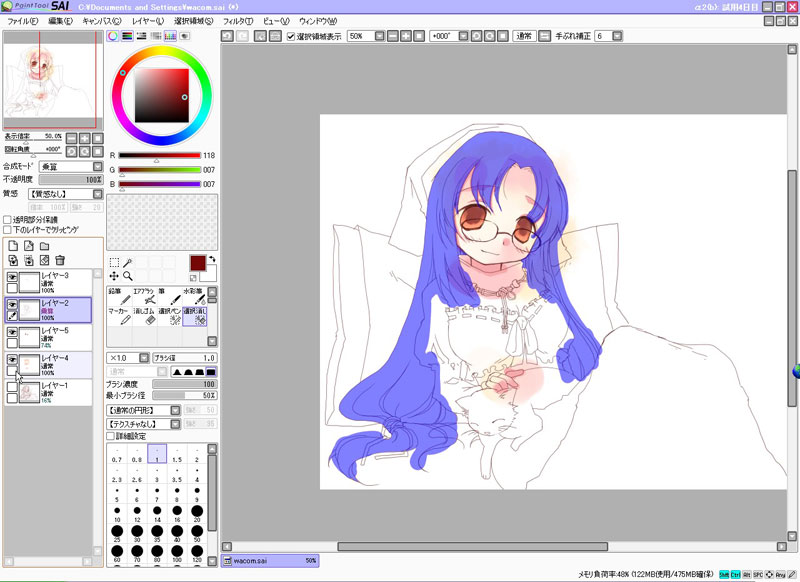Swap foreground and background colors
The image size is (800, 582).
tap(212, 259)
